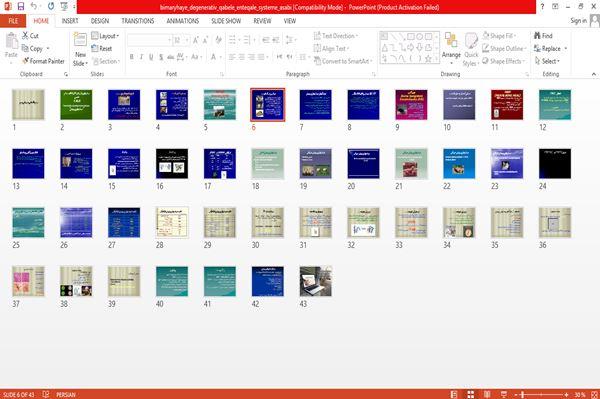The height and width of the screenshot is (399, 600).
Task: Open the FILE tab
Action: [13, 21]
